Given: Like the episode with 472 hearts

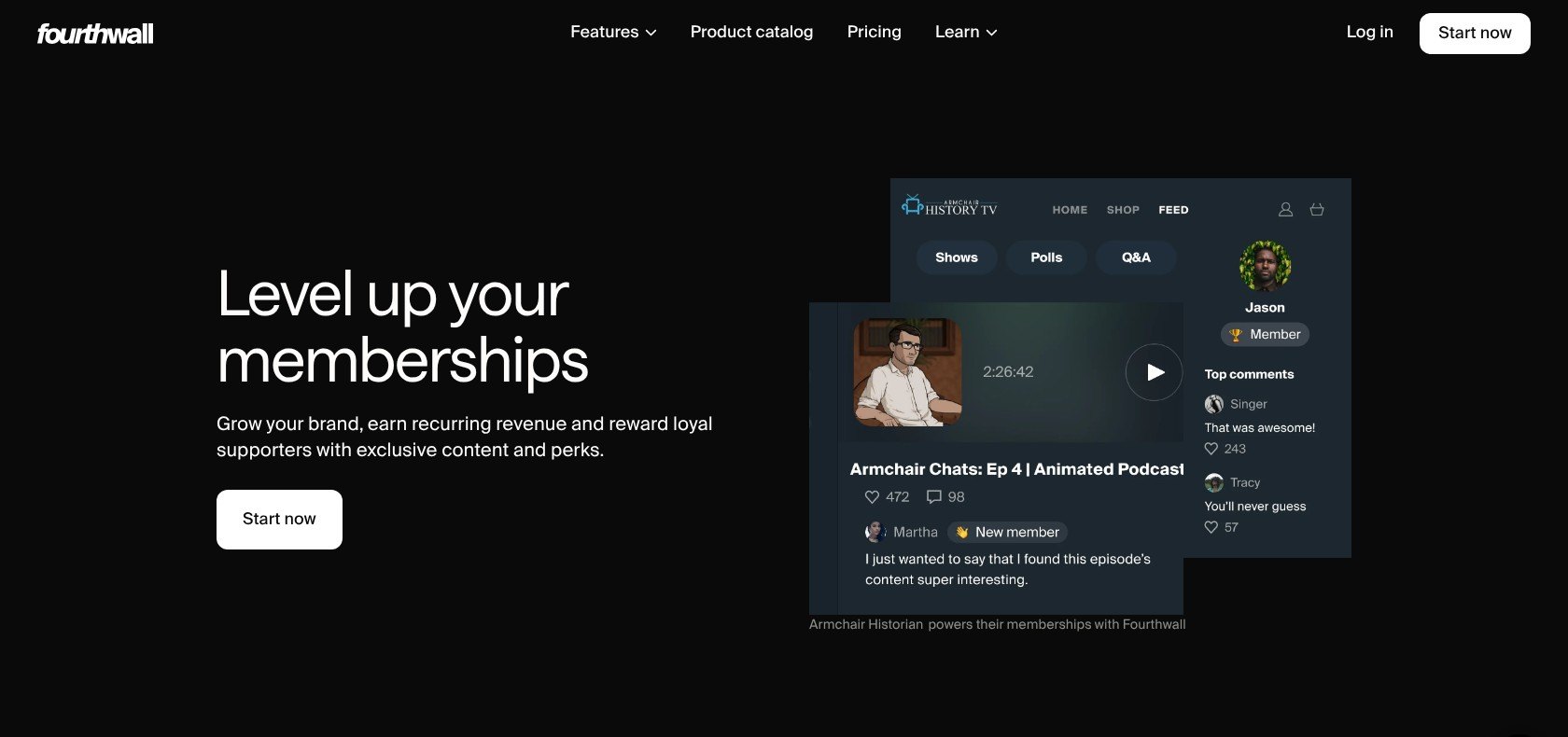Looking at the screenshot, I should coord(872,497).
